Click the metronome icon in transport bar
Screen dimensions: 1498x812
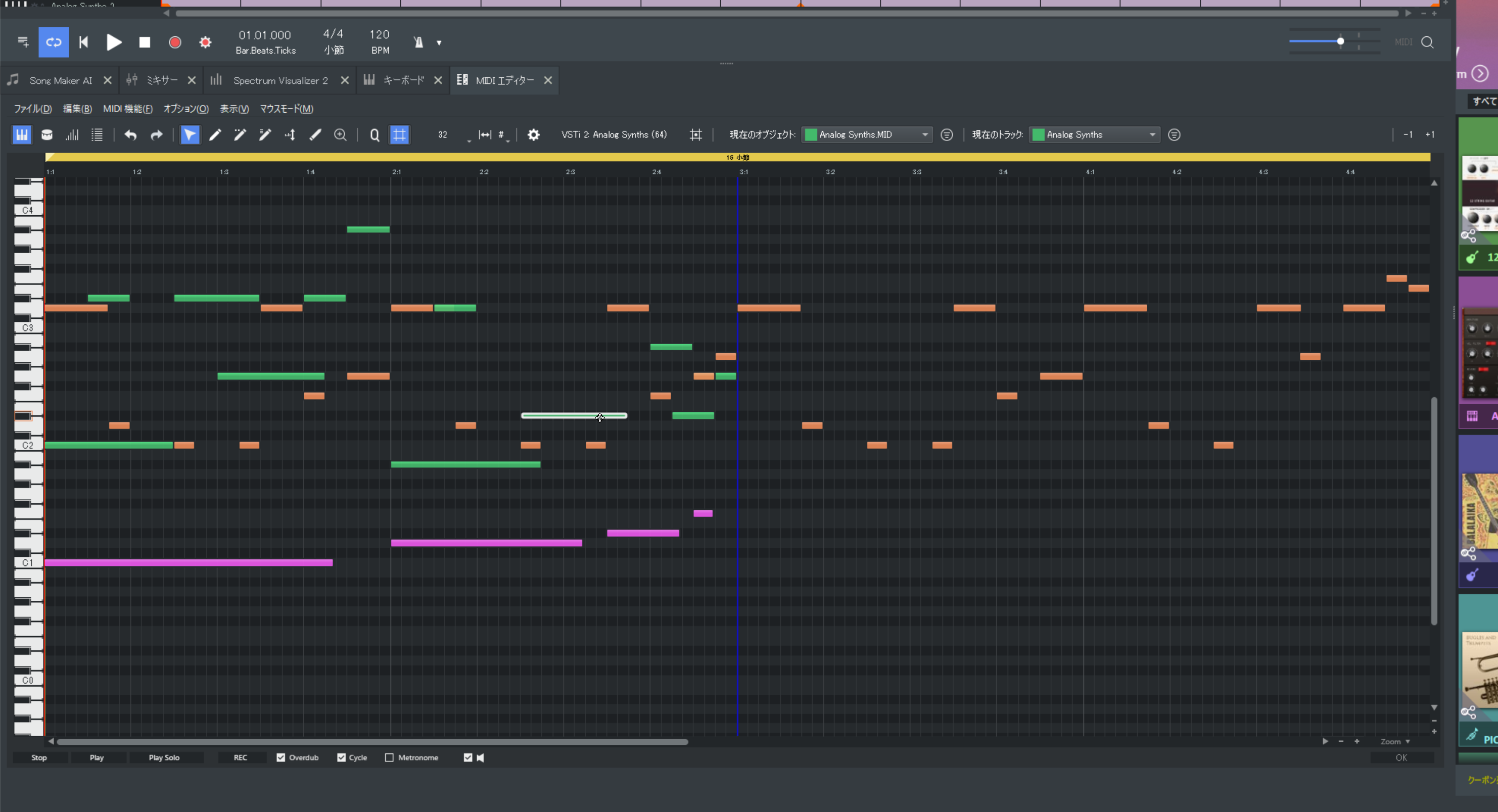tap(418, 42)
